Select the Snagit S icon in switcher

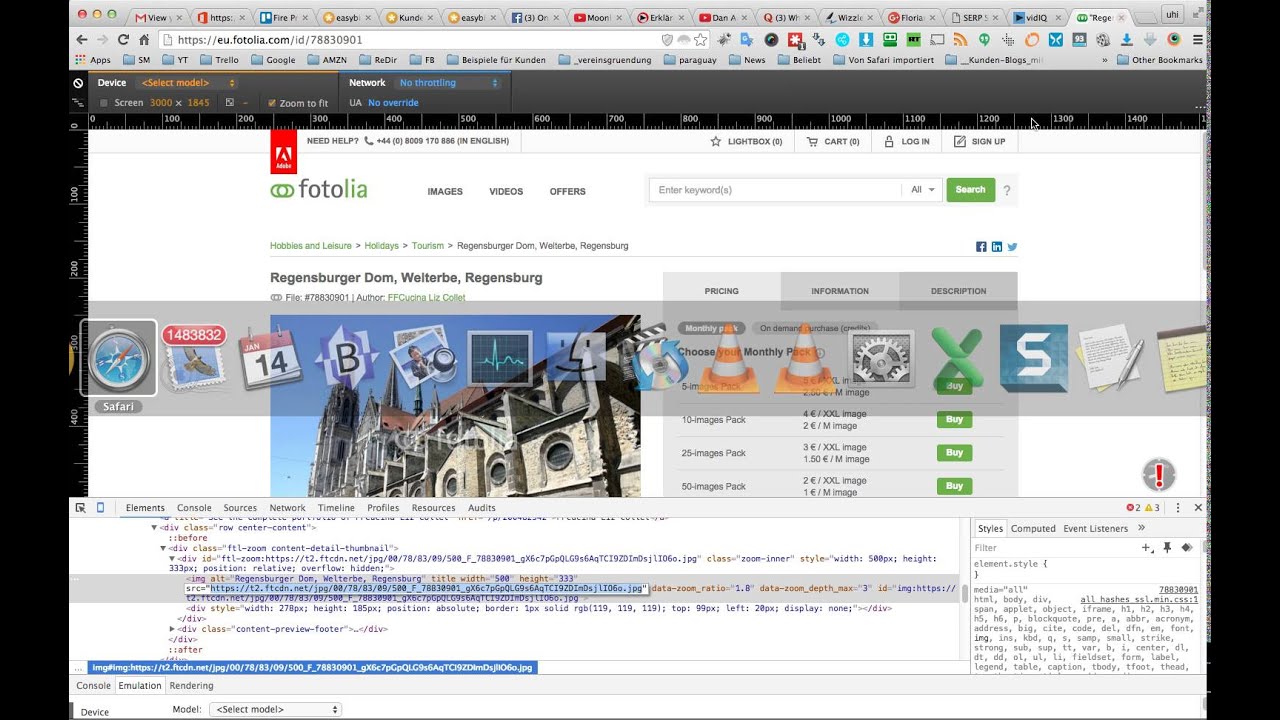(1033, 358)
